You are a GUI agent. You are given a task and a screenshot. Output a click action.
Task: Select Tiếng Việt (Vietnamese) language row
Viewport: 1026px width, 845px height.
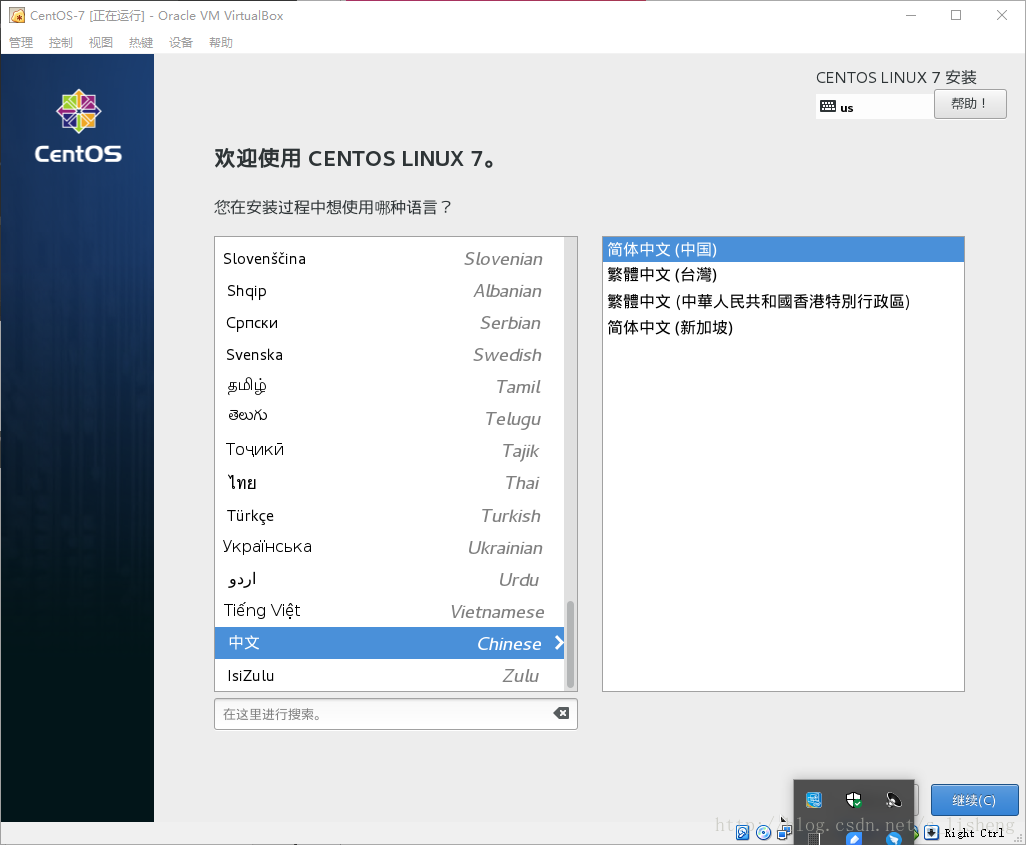click(x=389, y=611)
